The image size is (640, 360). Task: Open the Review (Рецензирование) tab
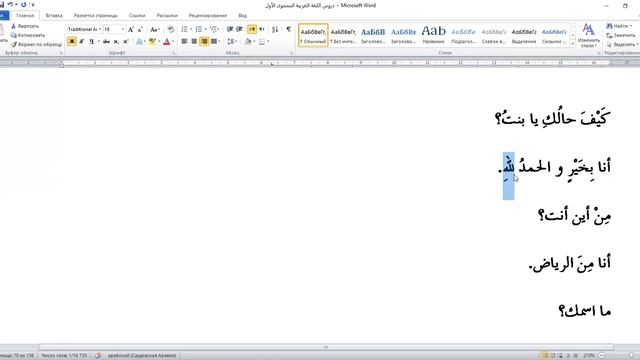pos(208,16)
